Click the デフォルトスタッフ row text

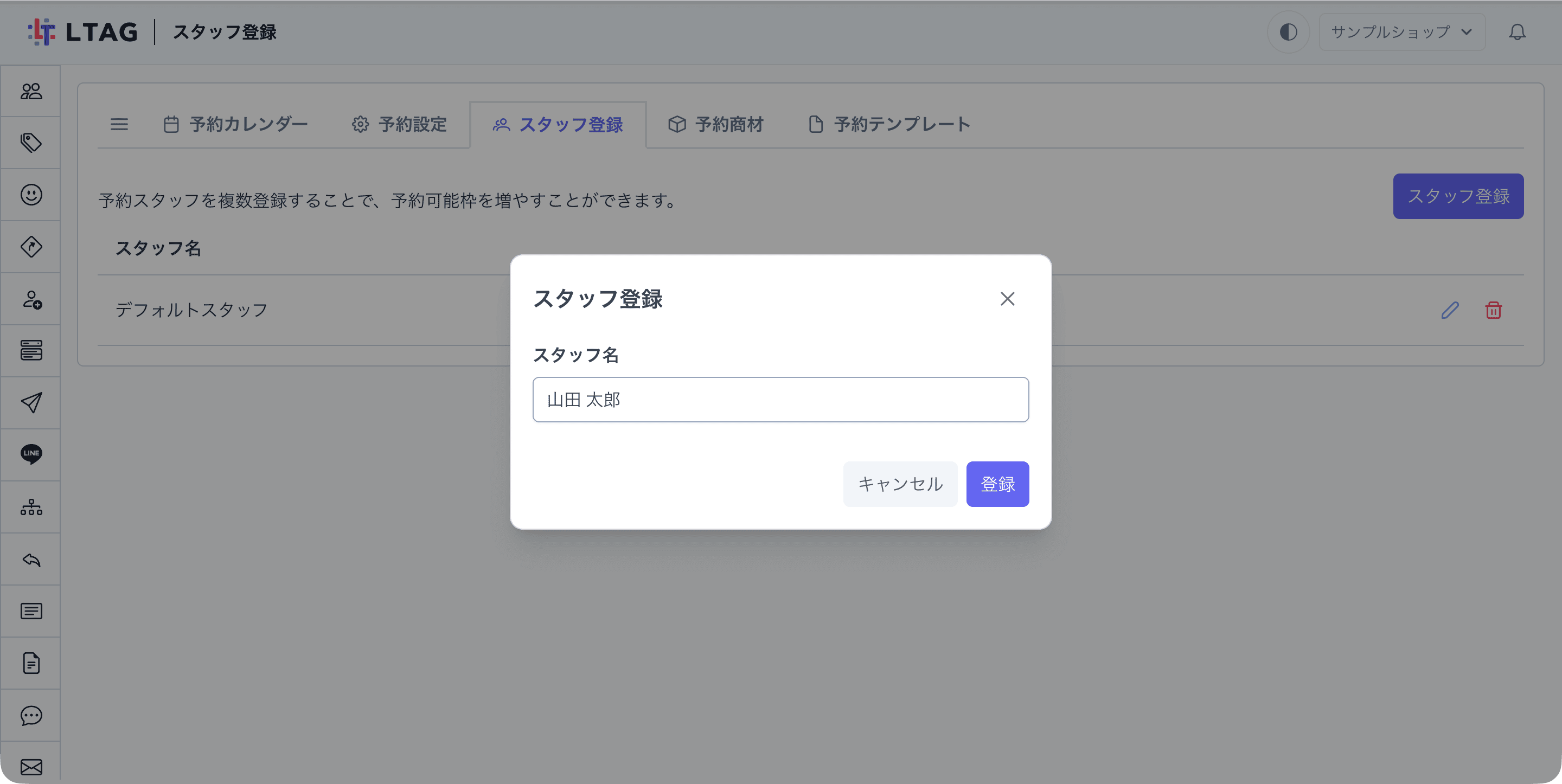tap(191, 310)
